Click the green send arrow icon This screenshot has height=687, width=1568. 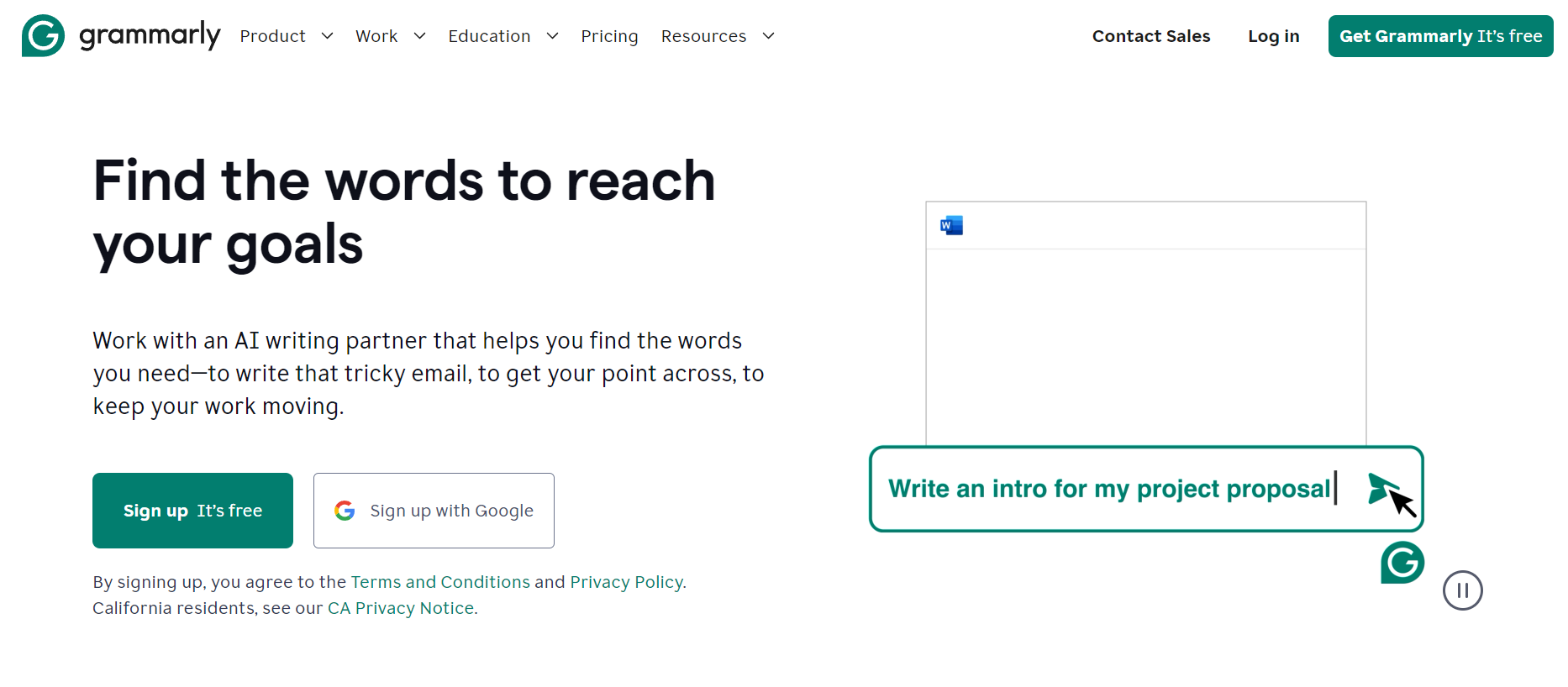[1381, 488]
